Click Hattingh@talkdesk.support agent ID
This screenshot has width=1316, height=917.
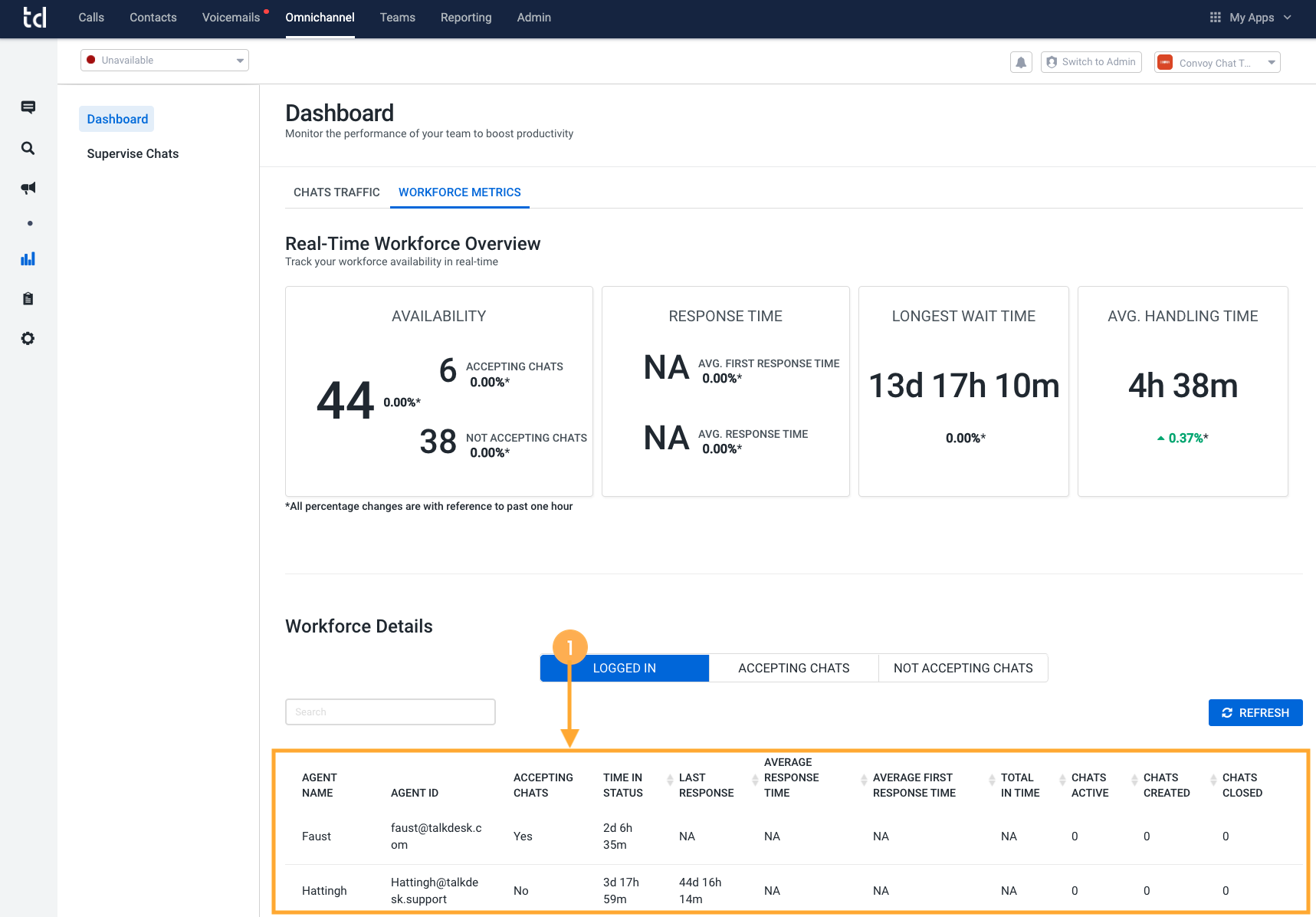[x=435, y=891]
